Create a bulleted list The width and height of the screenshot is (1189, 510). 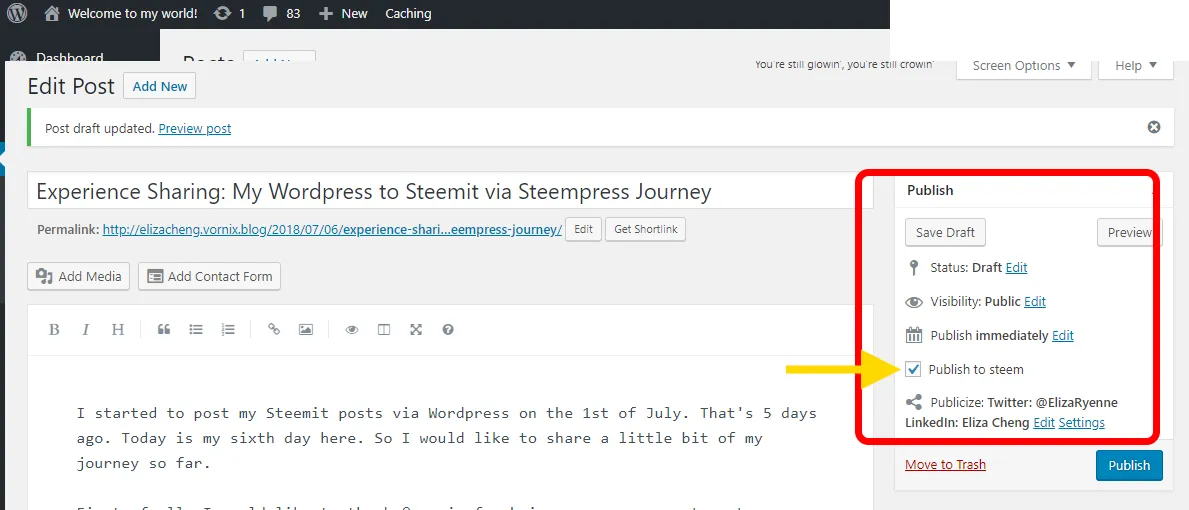tap(196, 330)
